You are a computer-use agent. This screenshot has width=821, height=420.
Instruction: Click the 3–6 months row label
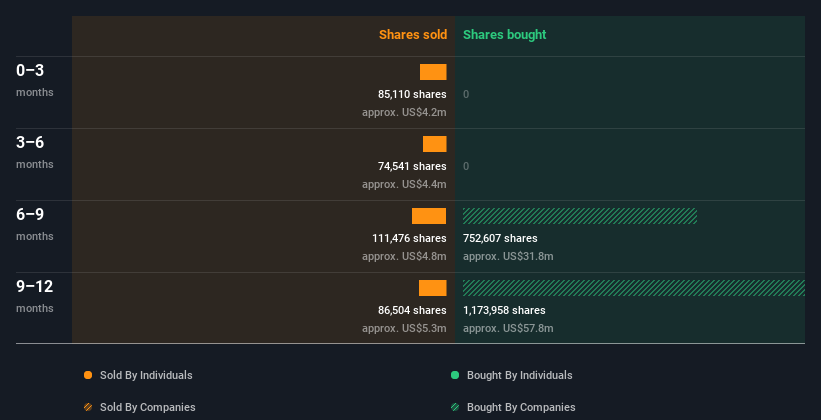coord(35,152)
